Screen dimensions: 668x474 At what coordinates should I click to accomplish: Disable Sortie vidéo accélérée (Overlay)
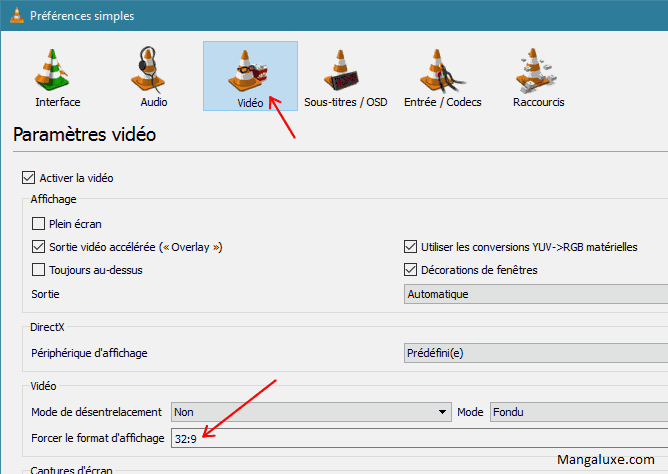39,247
